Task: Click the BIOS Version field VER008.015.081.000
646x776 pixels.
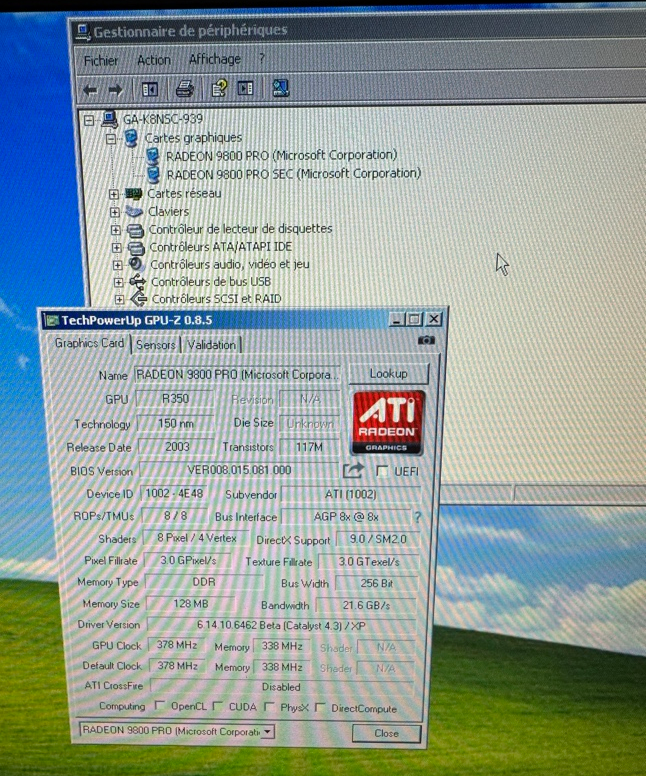Action: [239, 470]
